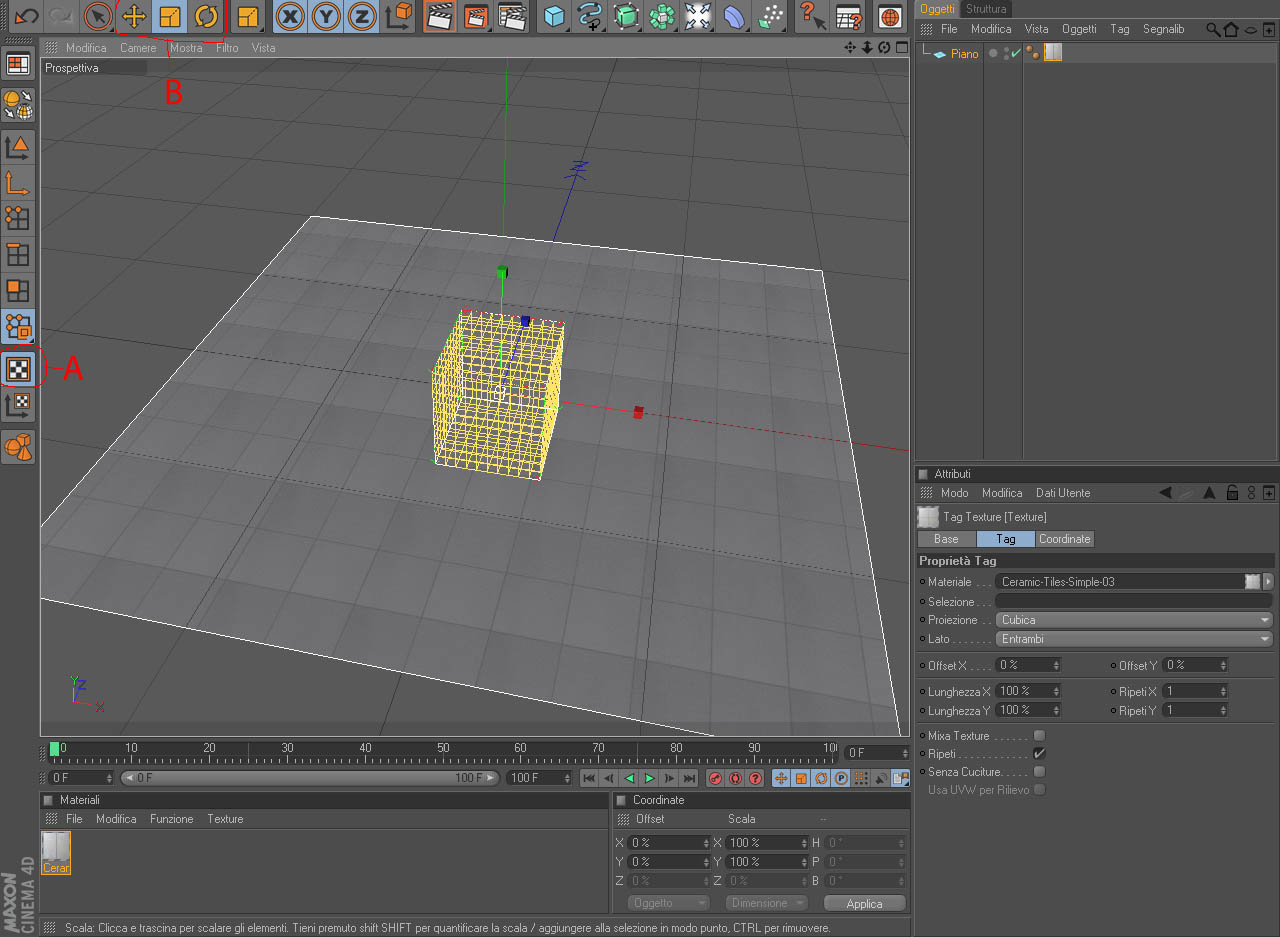Screen dimensions: 1280x937
Task: Switch to Edges mode in the left palette
Action: pos(18,255)
